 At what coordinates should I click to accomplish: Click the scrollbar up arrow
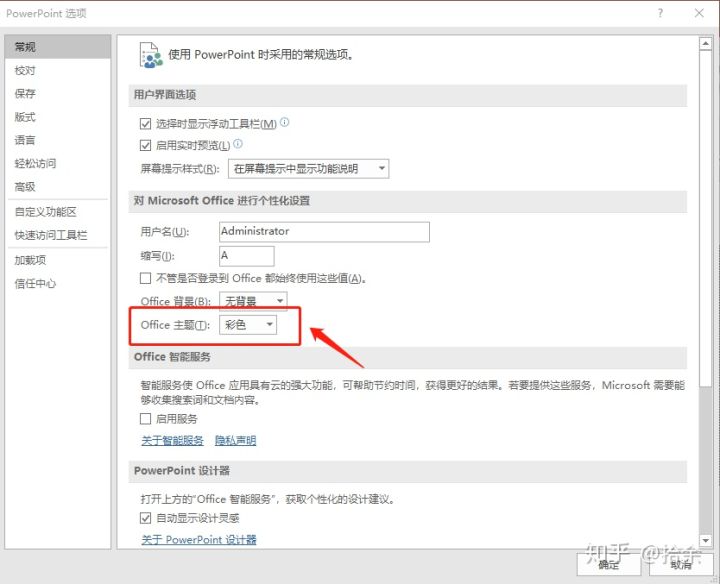(705, 44)
